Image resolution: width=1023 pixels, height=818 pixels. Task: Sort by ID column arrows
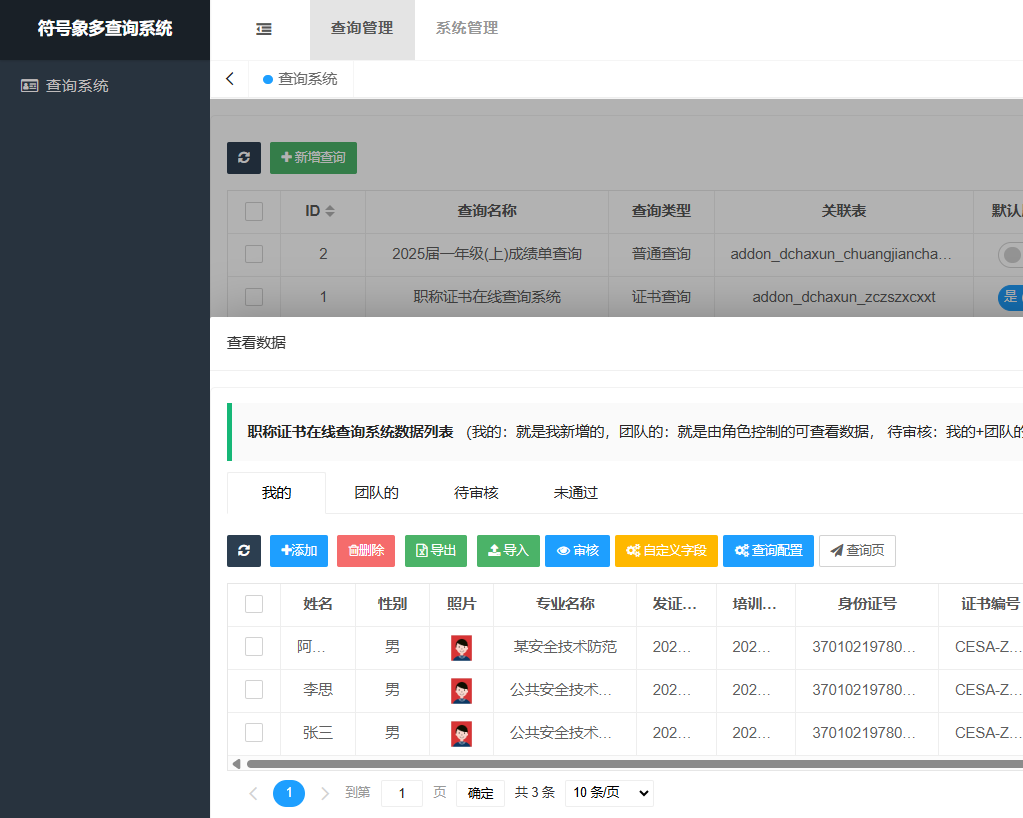click(x=330, y=211)
